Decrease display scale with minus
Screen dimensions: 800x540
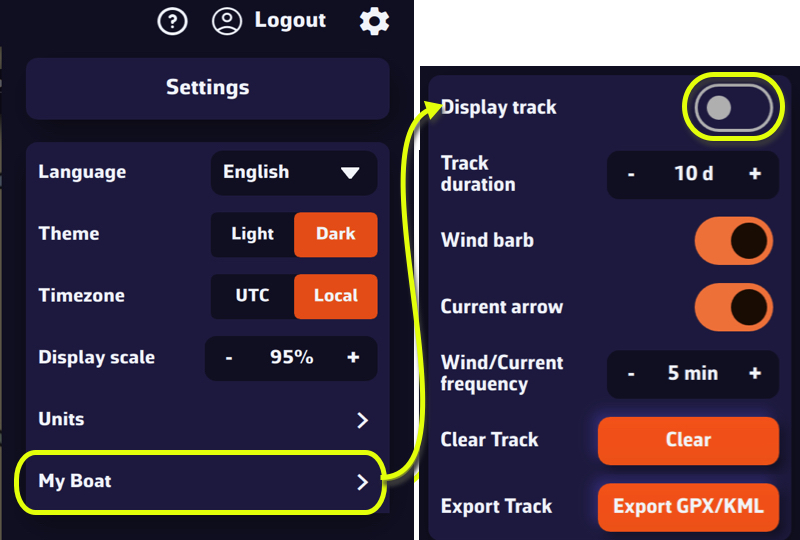coord(229,358)
